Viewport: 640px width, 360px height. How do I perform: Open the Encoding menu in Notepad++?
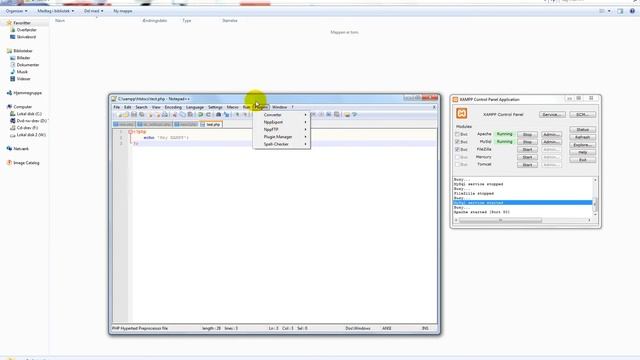coord(173,107)
